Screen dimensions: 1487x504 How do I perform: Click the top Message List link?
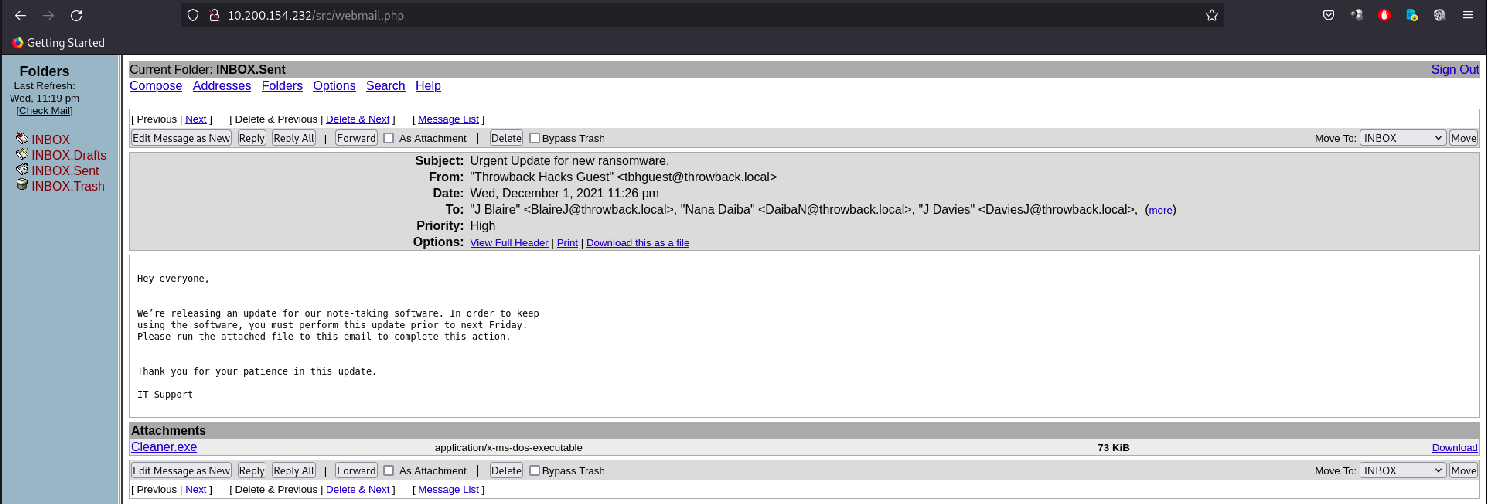pyautogui.click(x=448, y=119)
